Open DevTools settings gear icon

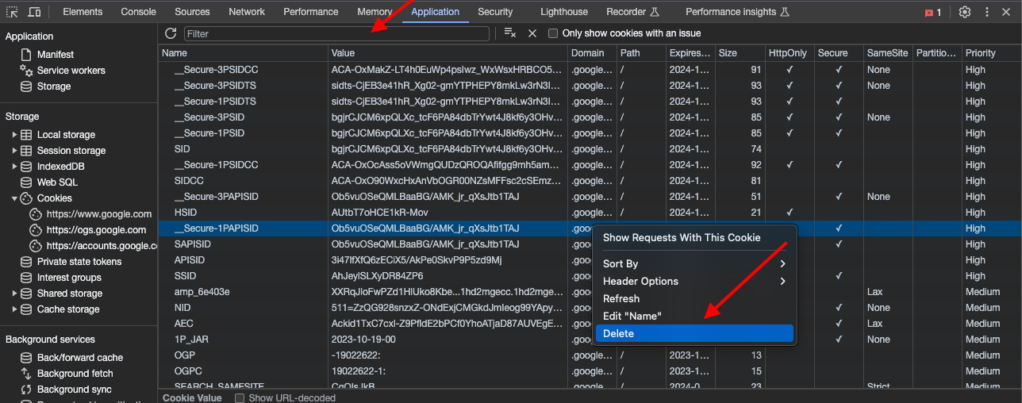(965, 12)
